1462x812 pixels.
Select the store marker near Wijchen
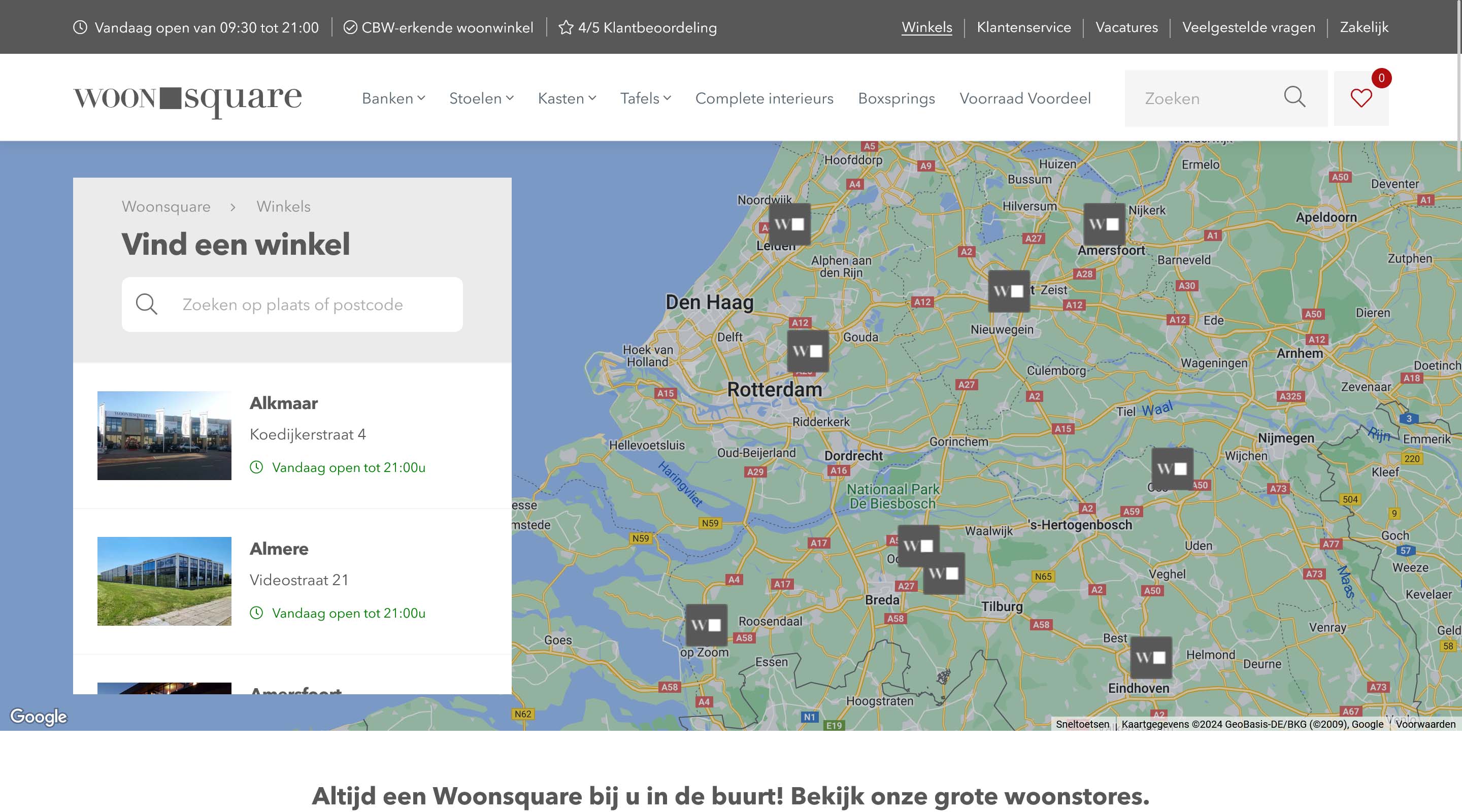[x=1173, y=468]
